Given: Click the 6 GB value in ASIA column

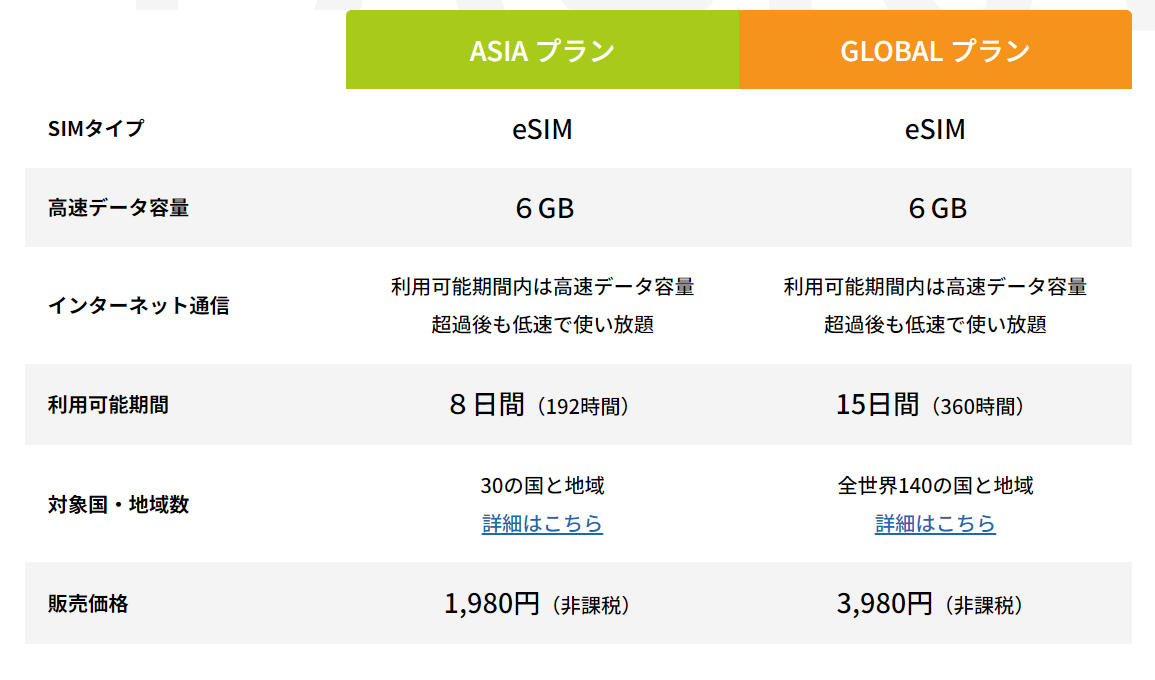Looking at the screenshot, I should click(544, 208).
